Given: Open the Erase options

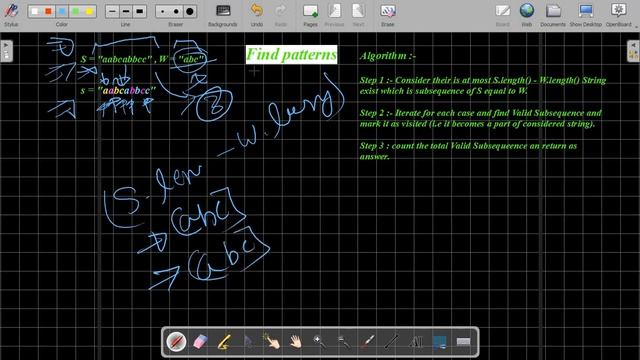Looking at the screenshot, I should coord(387,15).
